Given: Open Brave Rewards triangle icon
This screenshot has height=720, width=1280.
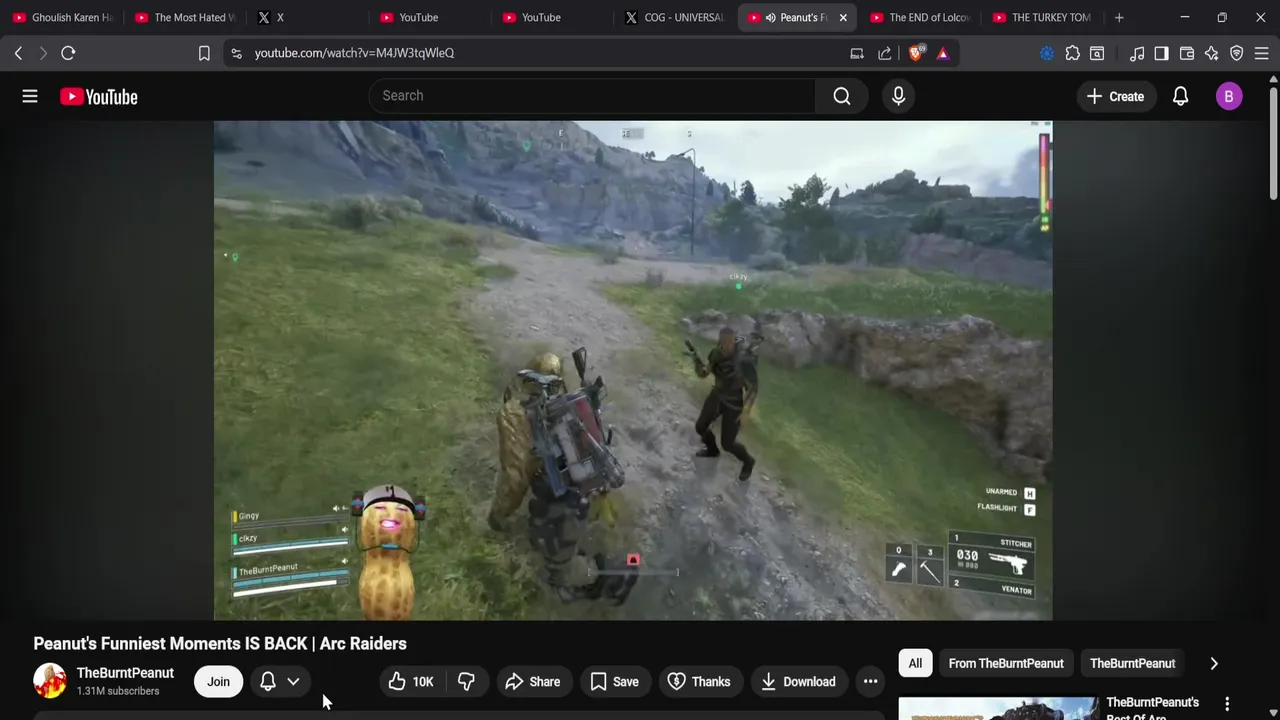Looking at the screenshot, I should pyautogui.click(x=943, y=53).
